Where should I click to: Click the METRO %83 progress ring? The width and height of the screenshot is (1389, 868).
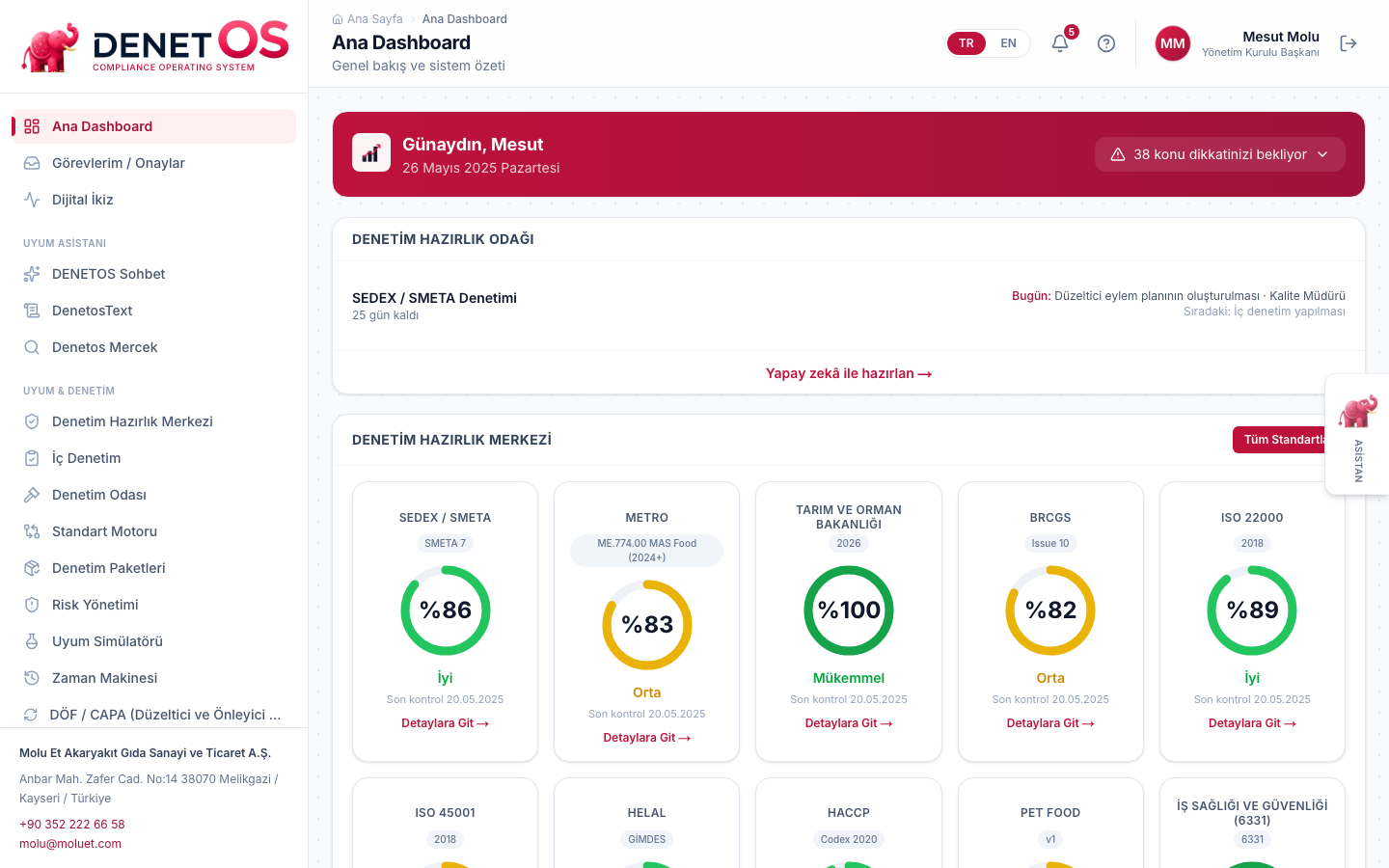pyautogui.click(x=647, y=625)
